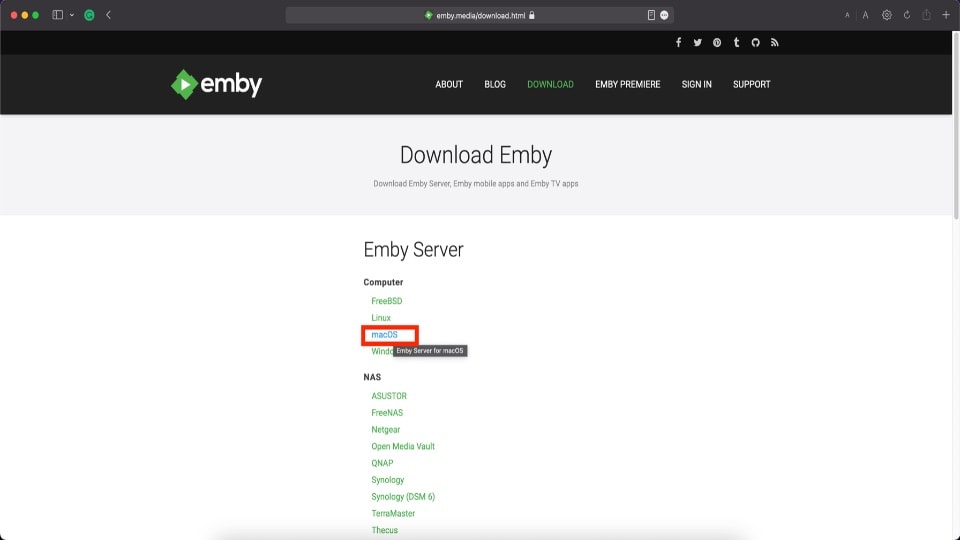This screenshot has height=540, width=960.
Task: Select the FreeBSD download link
Action: click(x=387, y=301)
